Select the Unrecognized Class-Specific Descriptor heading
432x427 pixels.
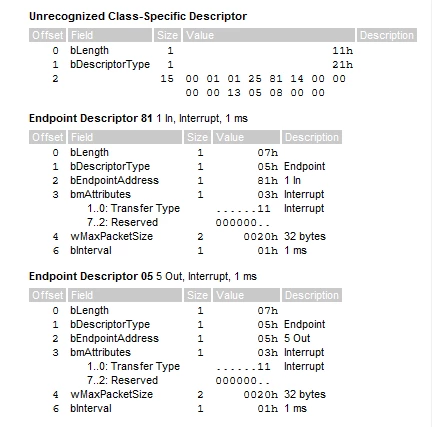point(138,16)
